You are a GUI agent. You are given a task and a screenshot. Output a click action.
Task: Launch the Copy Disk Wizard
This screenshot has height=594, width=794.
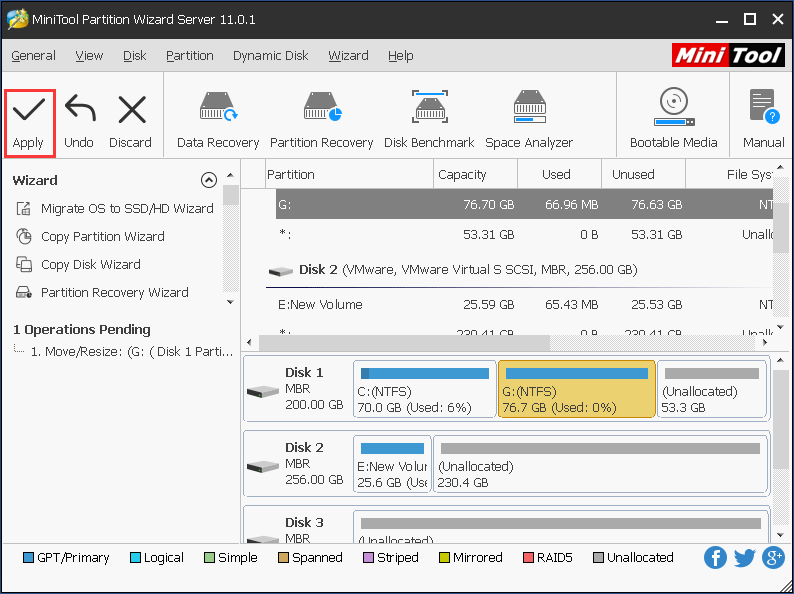(90, 265)
